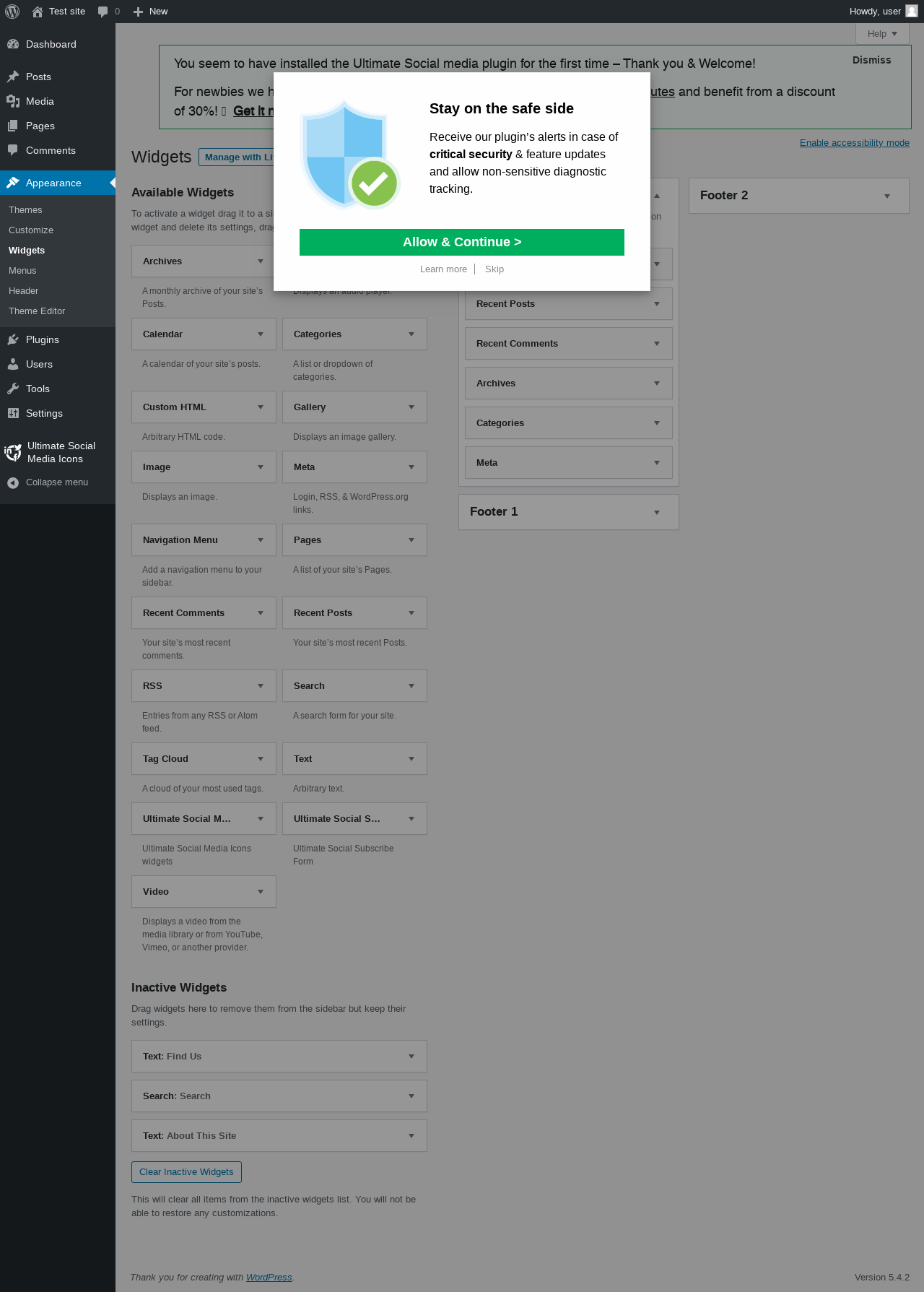Open the Help dropdown tab
924x1292 pixels.
tap(882, 34)
